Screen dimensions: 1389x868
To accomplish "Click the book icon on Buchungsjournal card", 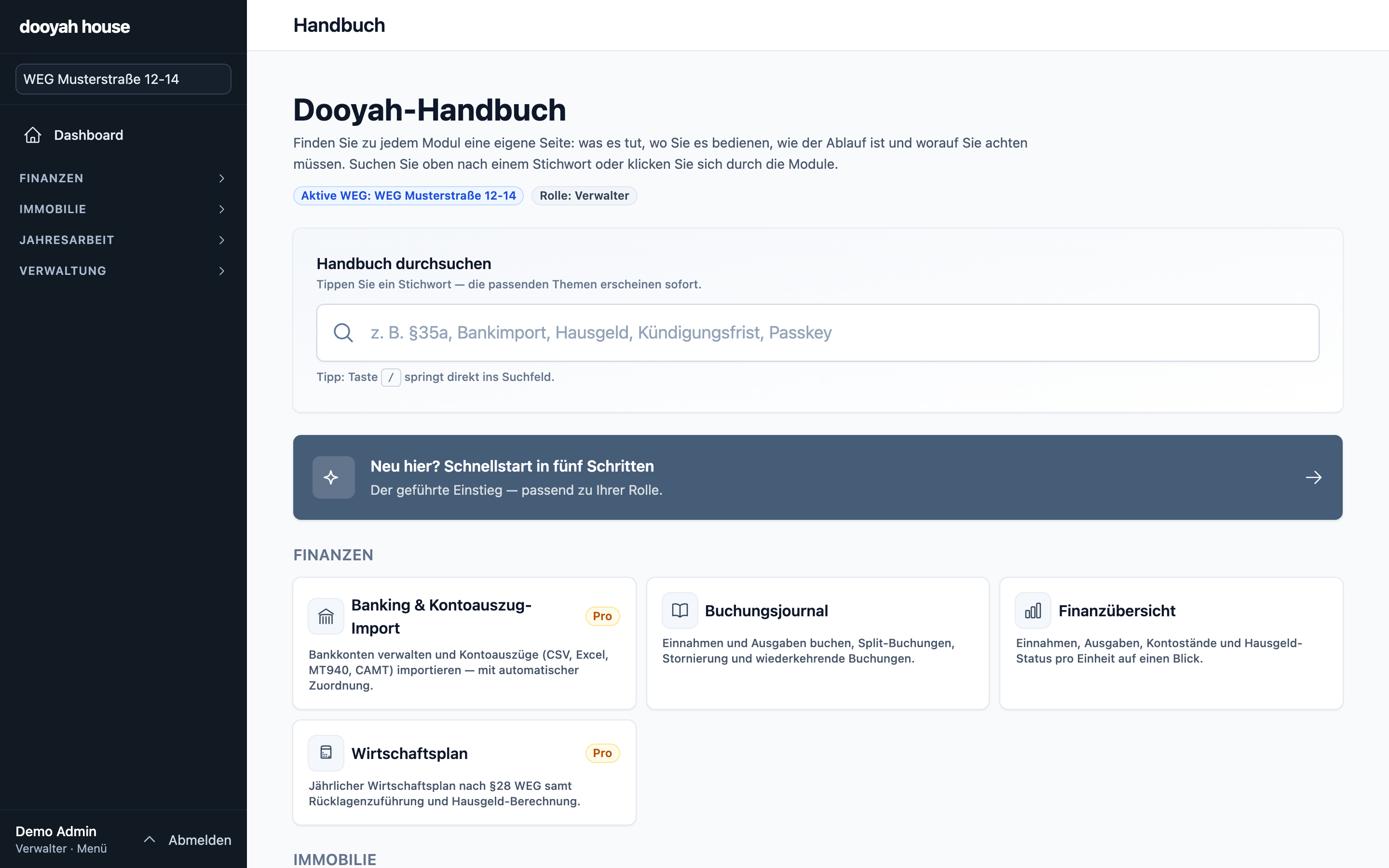I will tap(680, 610).
